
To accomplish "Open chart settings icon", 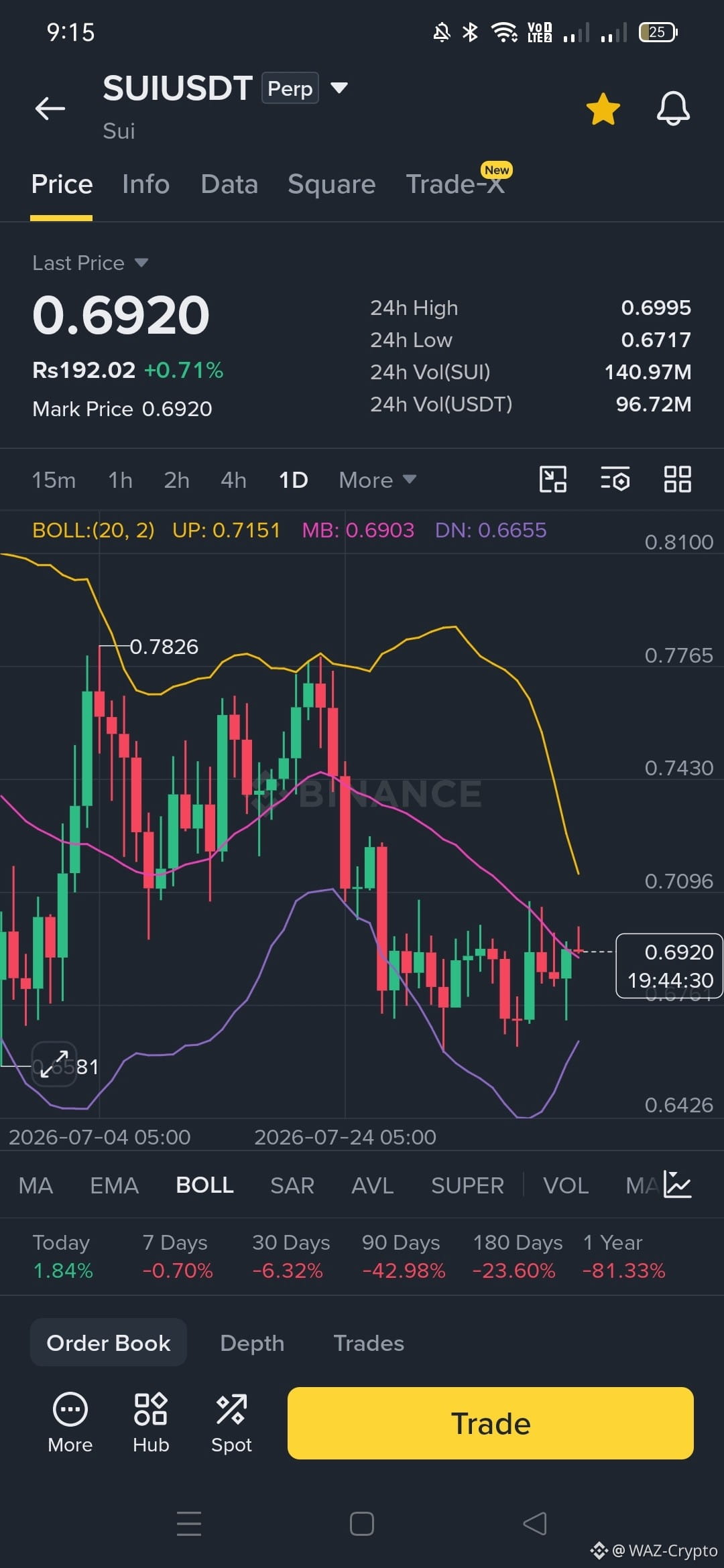I will 615,479.
